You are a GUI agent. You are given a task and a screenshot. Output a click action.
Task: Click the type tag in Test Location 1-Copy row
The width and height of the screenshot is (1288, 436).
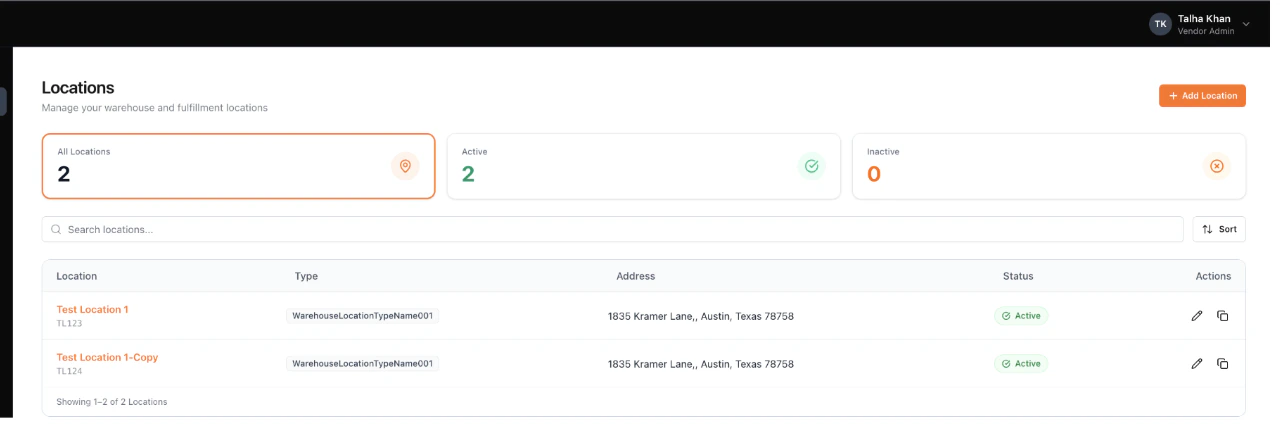pos(363,364)
